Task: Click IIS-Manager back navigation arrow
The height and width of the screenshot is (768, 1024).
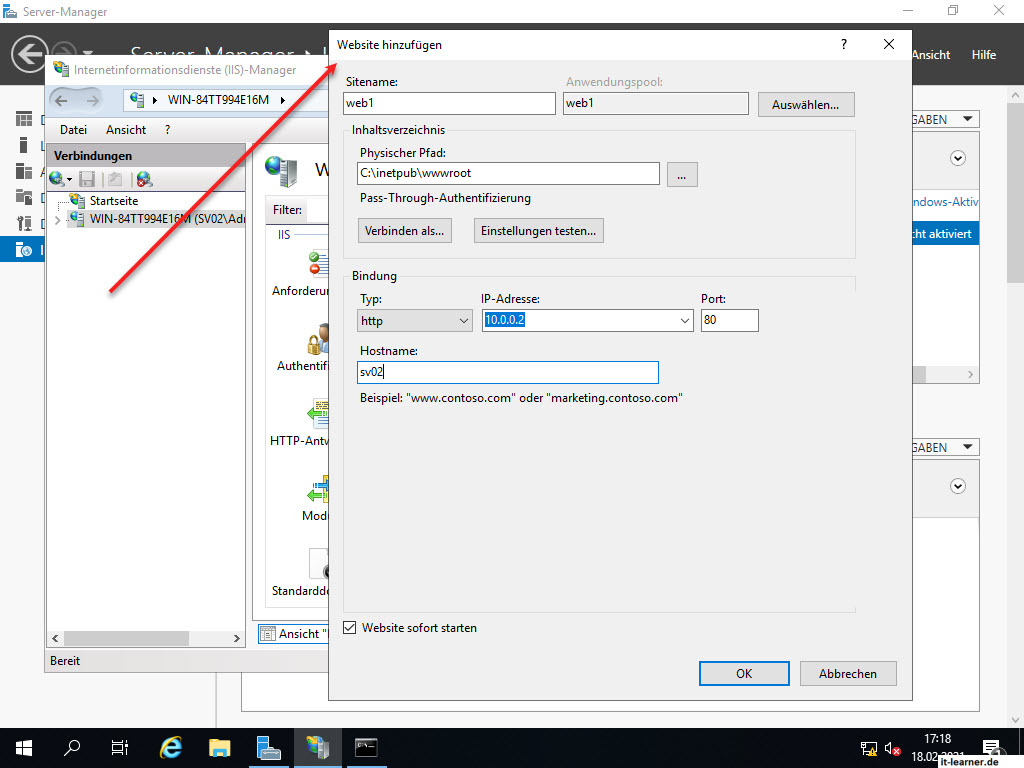Action: pos(61,100)
